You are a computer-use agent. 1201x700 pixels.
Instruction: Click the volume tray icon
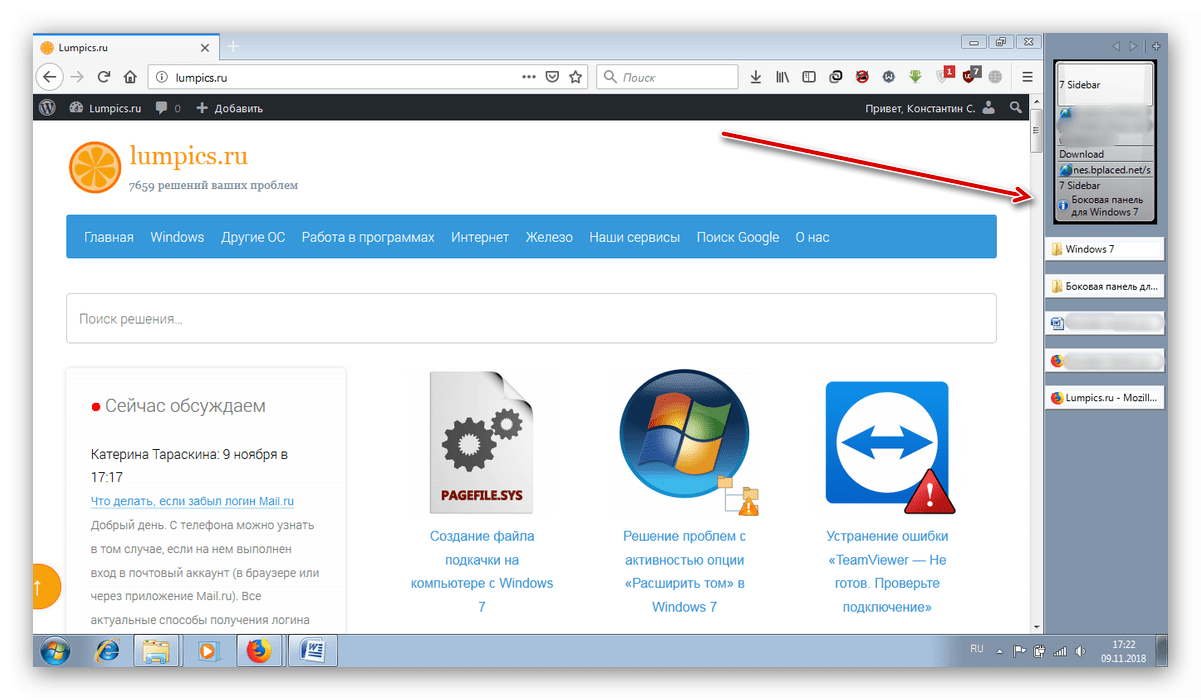pos(1082,651)
